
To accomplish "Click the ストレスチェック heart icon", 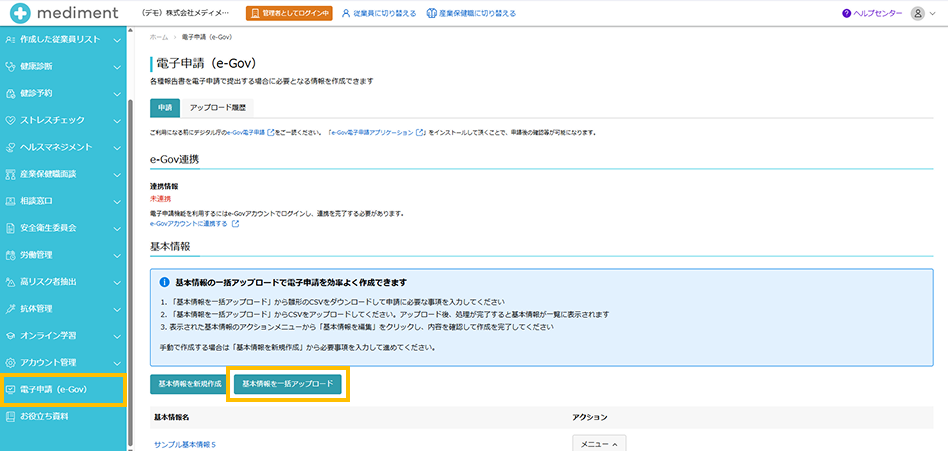I will pos(10,120).
